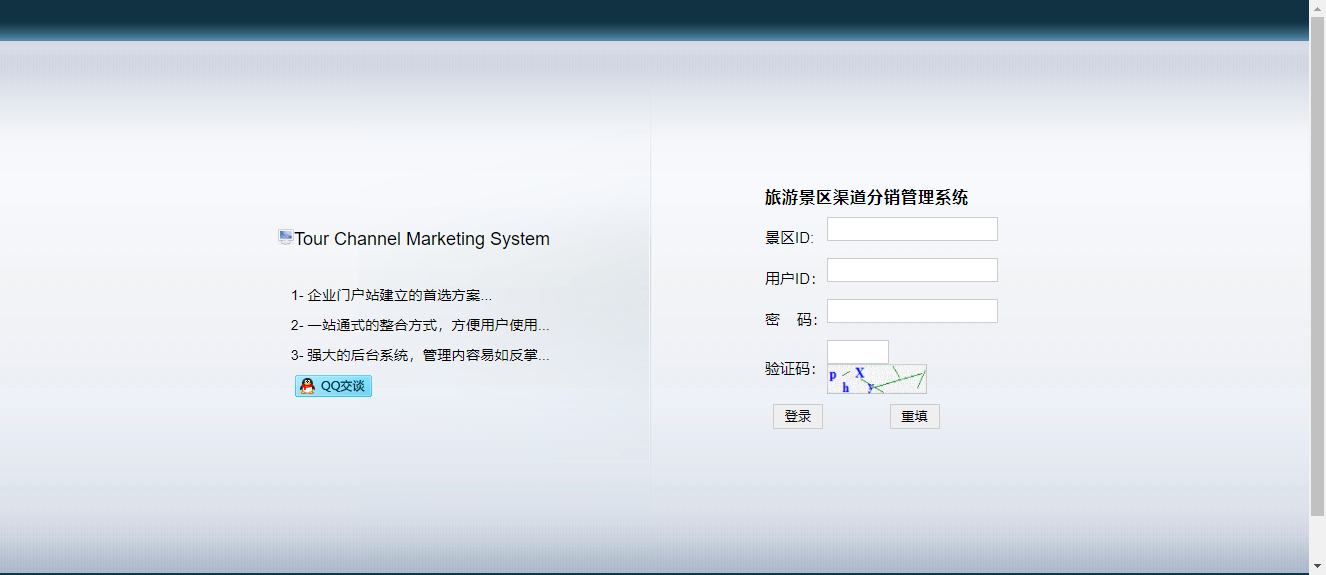Click the 验证码 label text
This screenshot has height=575, width=1326.
coord(790,369)
